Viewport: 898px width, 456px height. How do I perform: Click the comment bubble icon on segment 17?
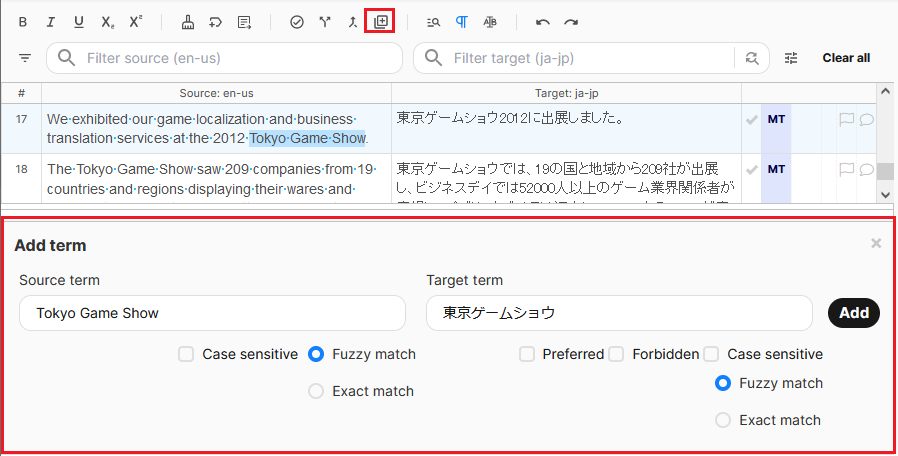point(866,120)
